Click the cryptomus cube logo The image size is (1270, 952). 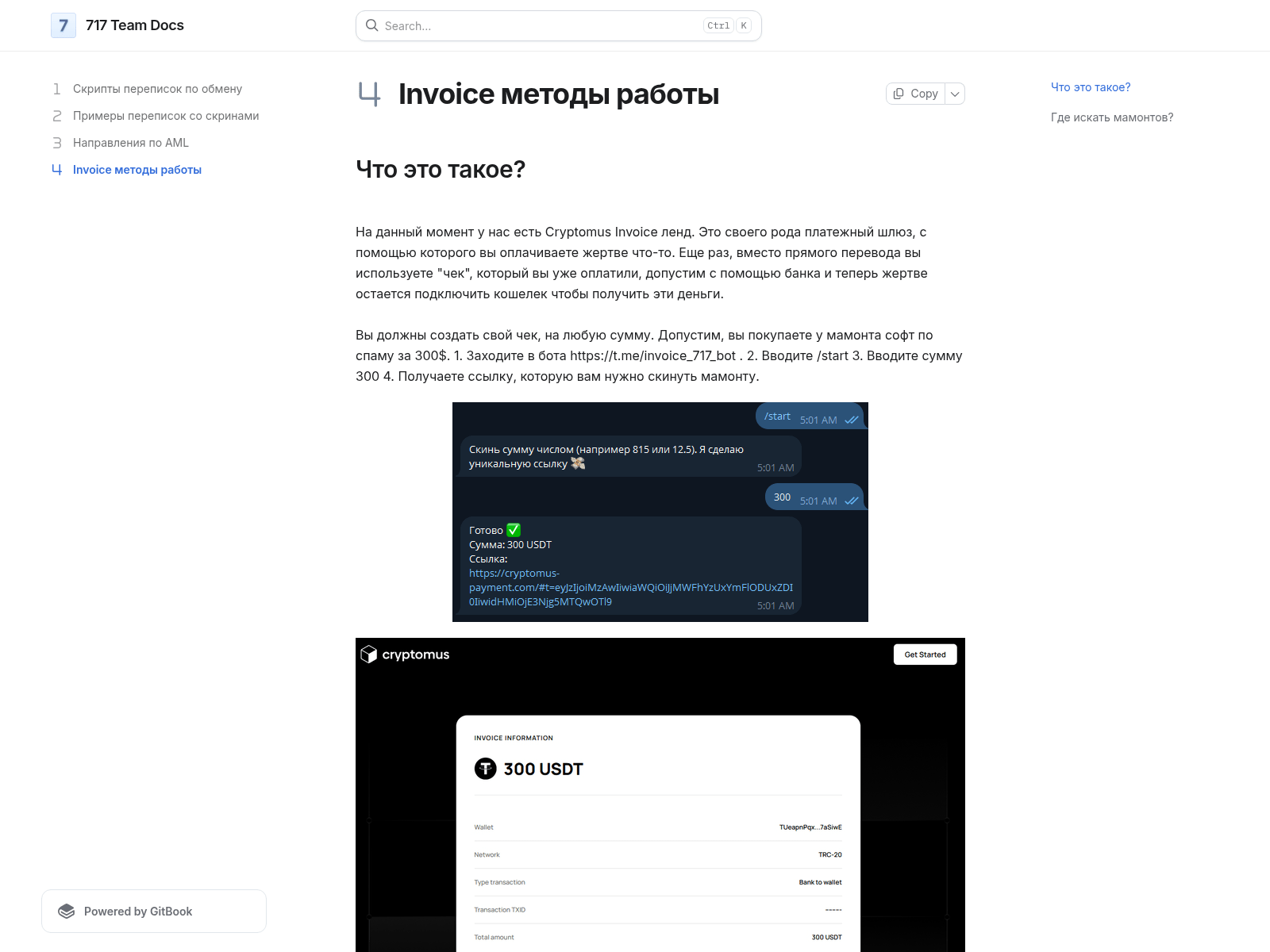click(x=370, y=654)
